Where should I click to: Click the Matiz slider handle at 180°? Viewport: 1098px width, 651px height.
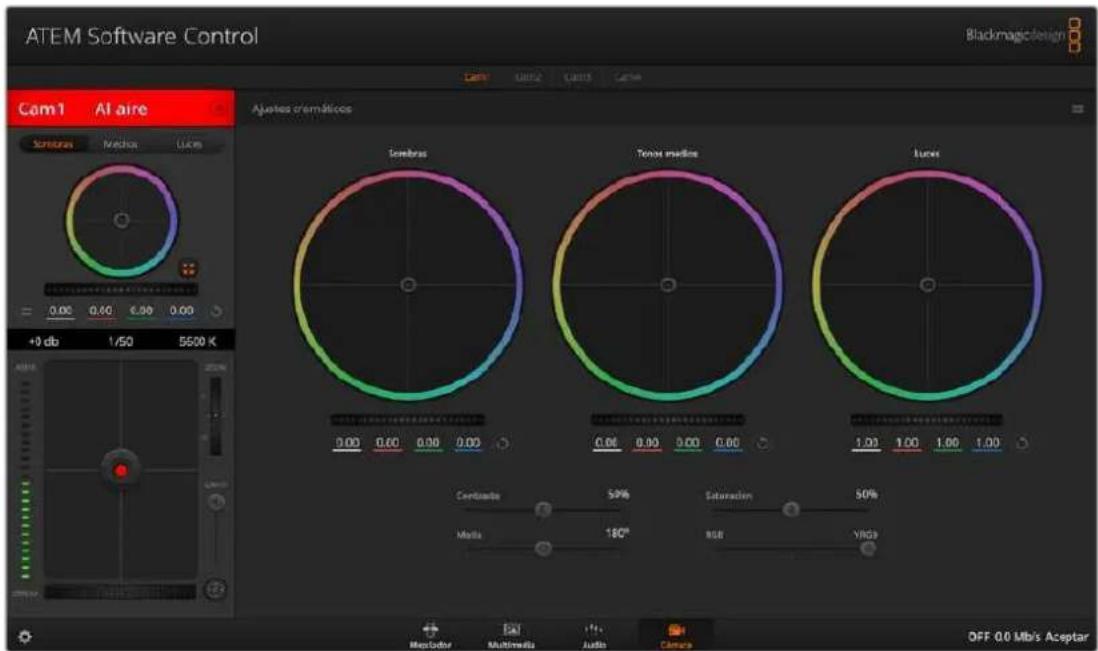[543, 548]
